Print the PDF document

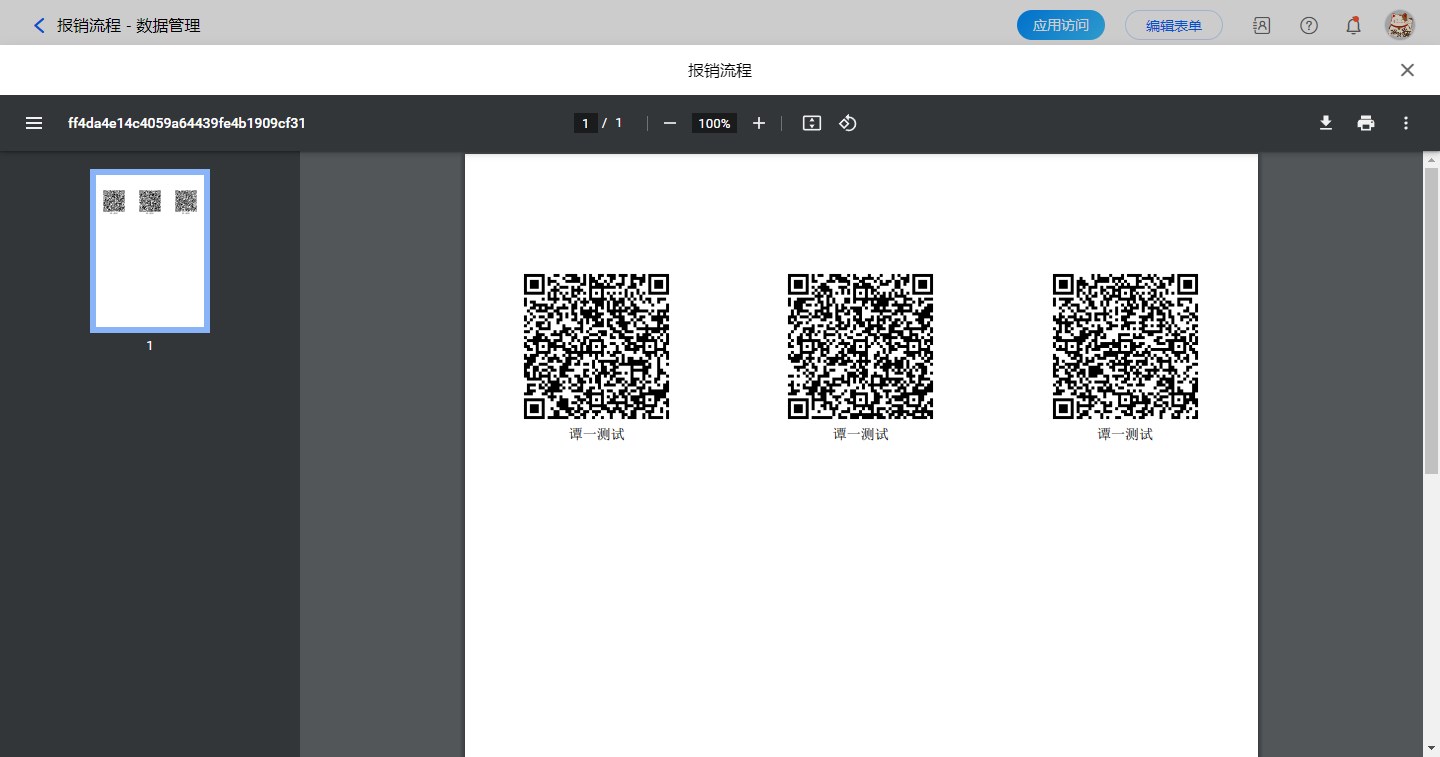1366,123
